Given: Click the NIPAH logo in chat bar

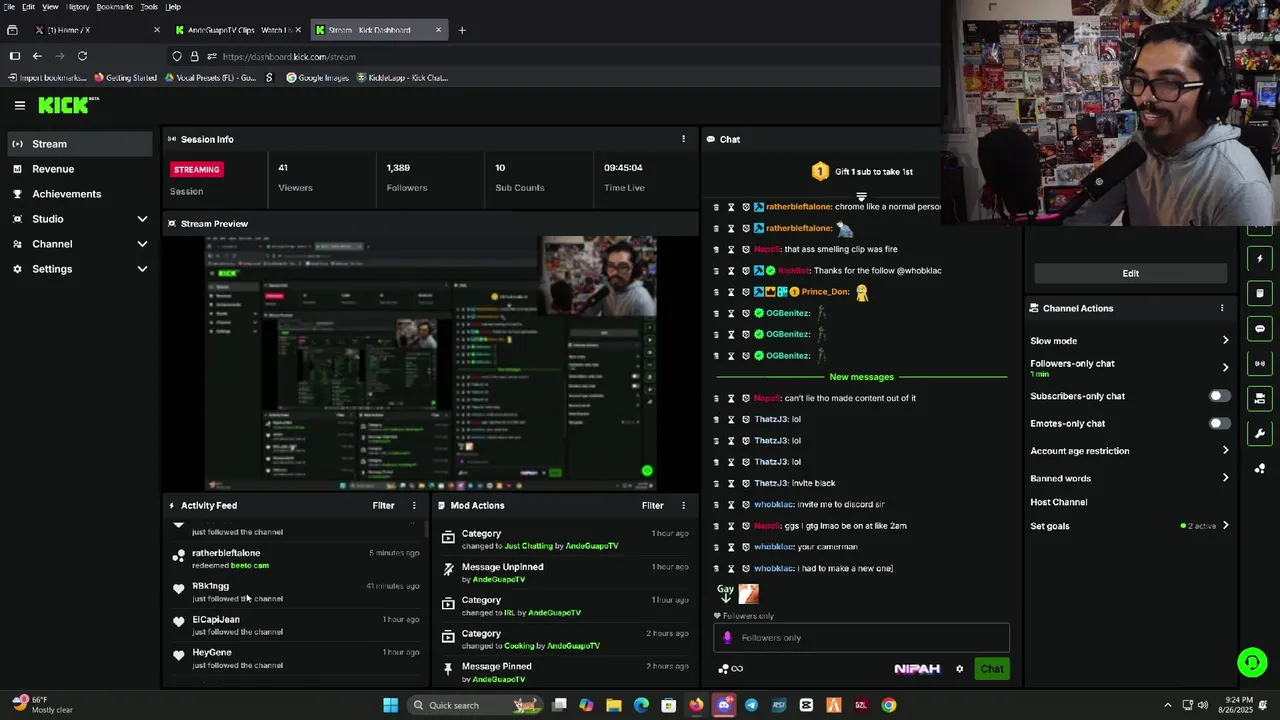Looking at the screenshot, I should pos(917,669).
